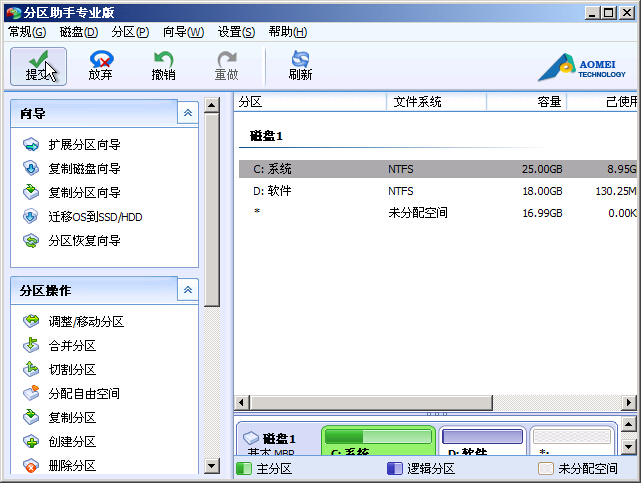Open 扩展分区向导 link

(x=85, y=145)
